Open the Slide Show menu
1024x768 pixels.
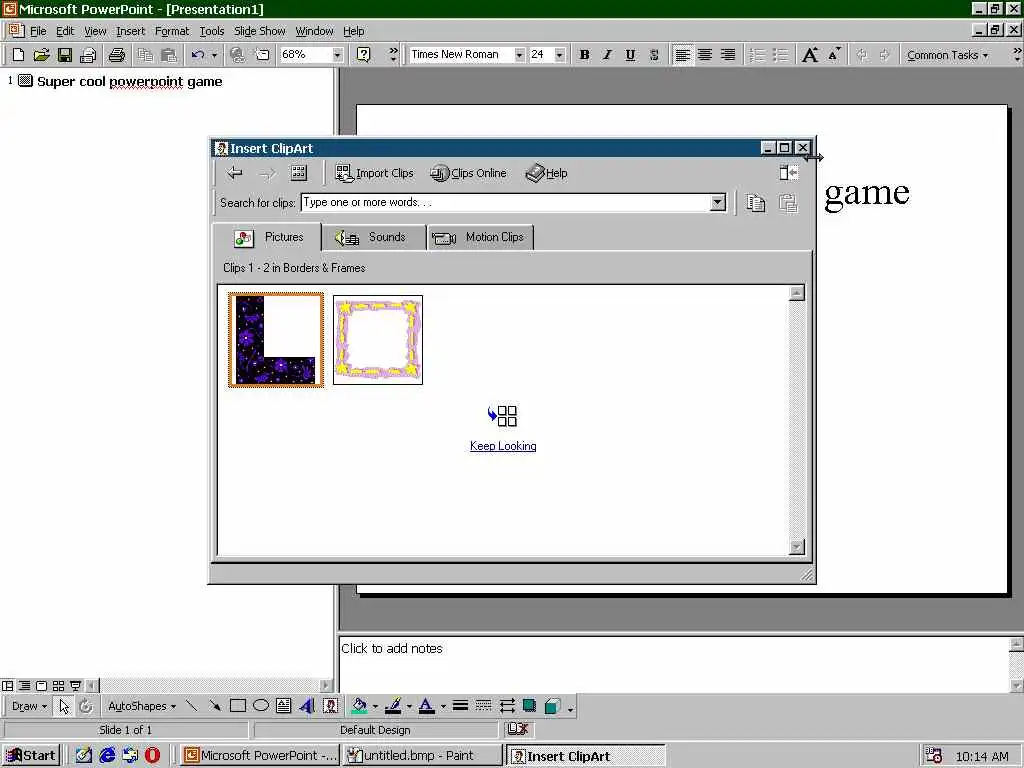tap(259, 31)
